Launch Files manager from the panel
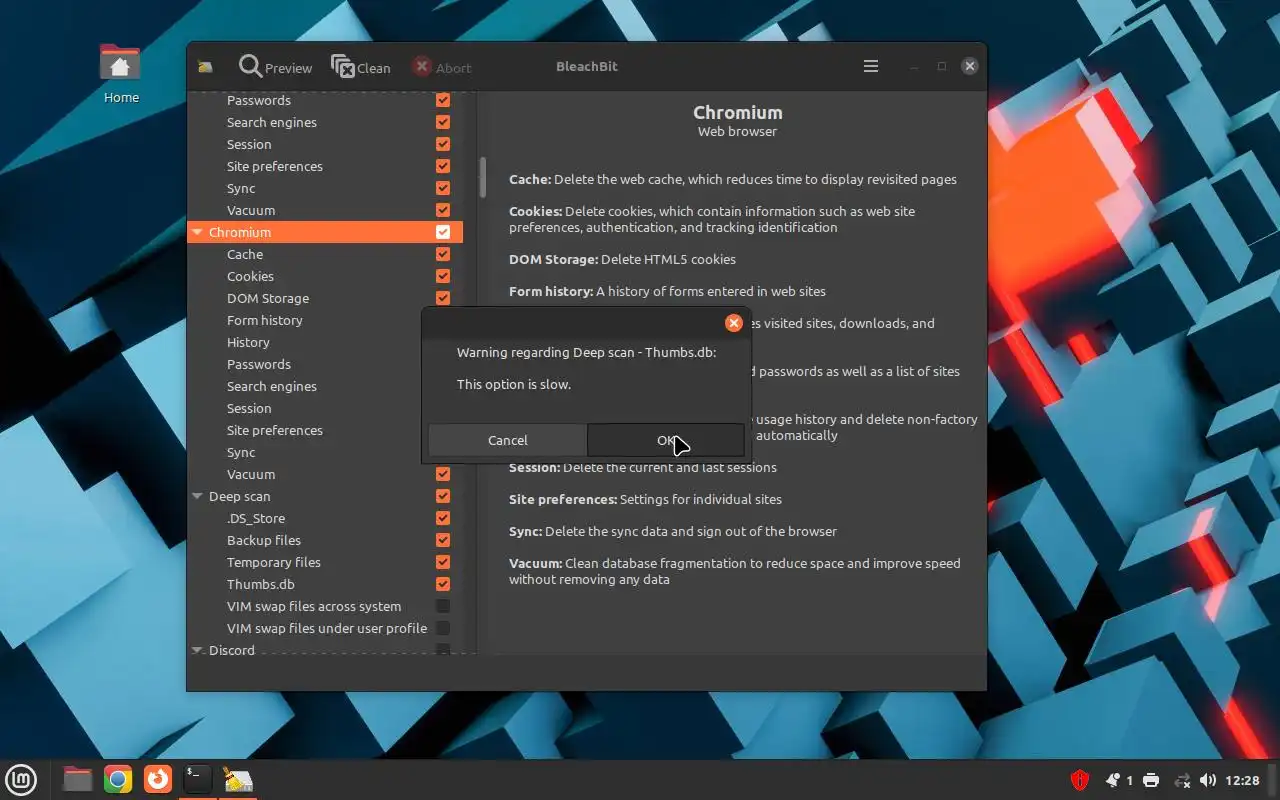 (x=77, y=779)
